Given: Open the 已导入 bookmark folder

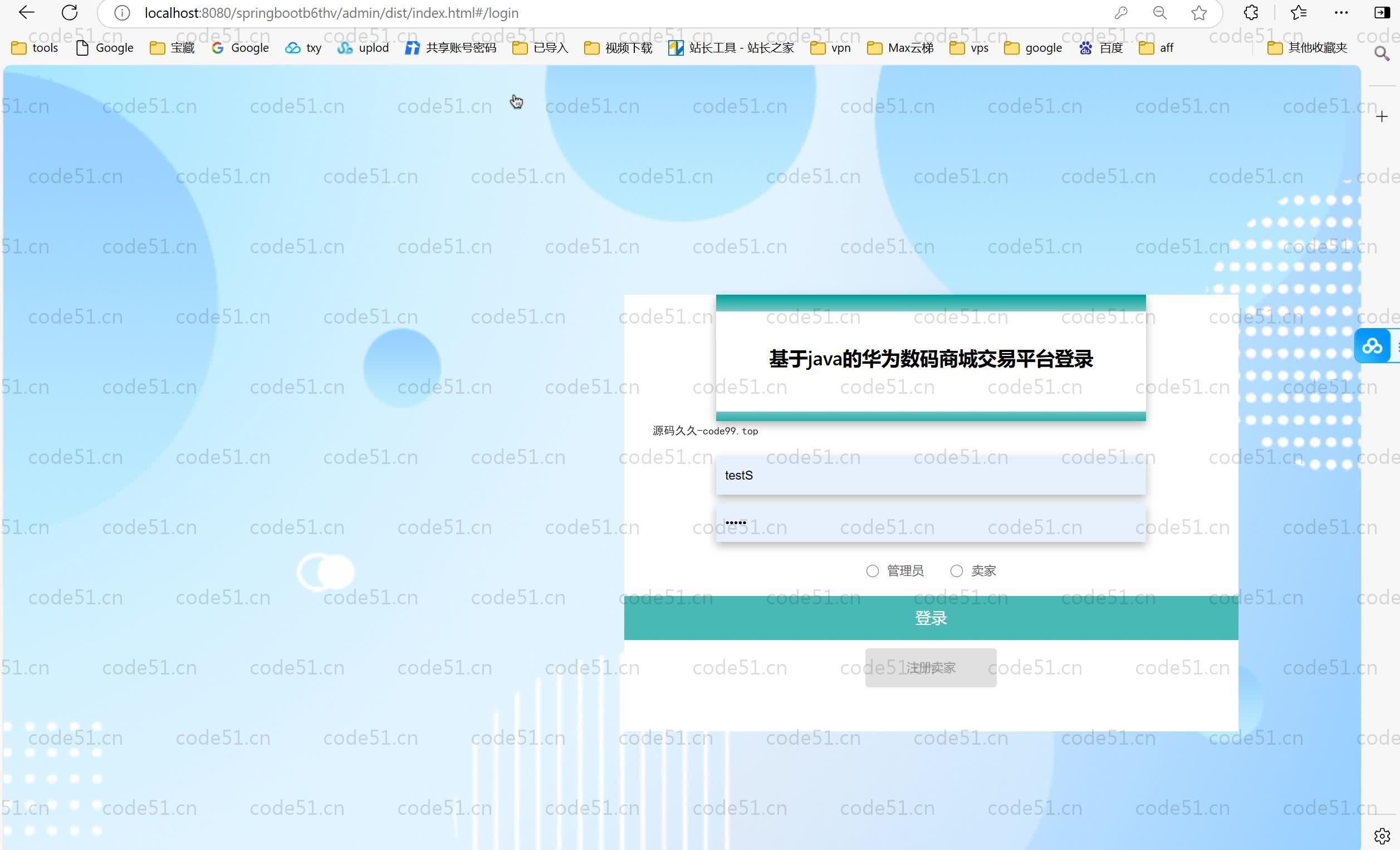Looking at the screenshot, I should click(540, 48).
